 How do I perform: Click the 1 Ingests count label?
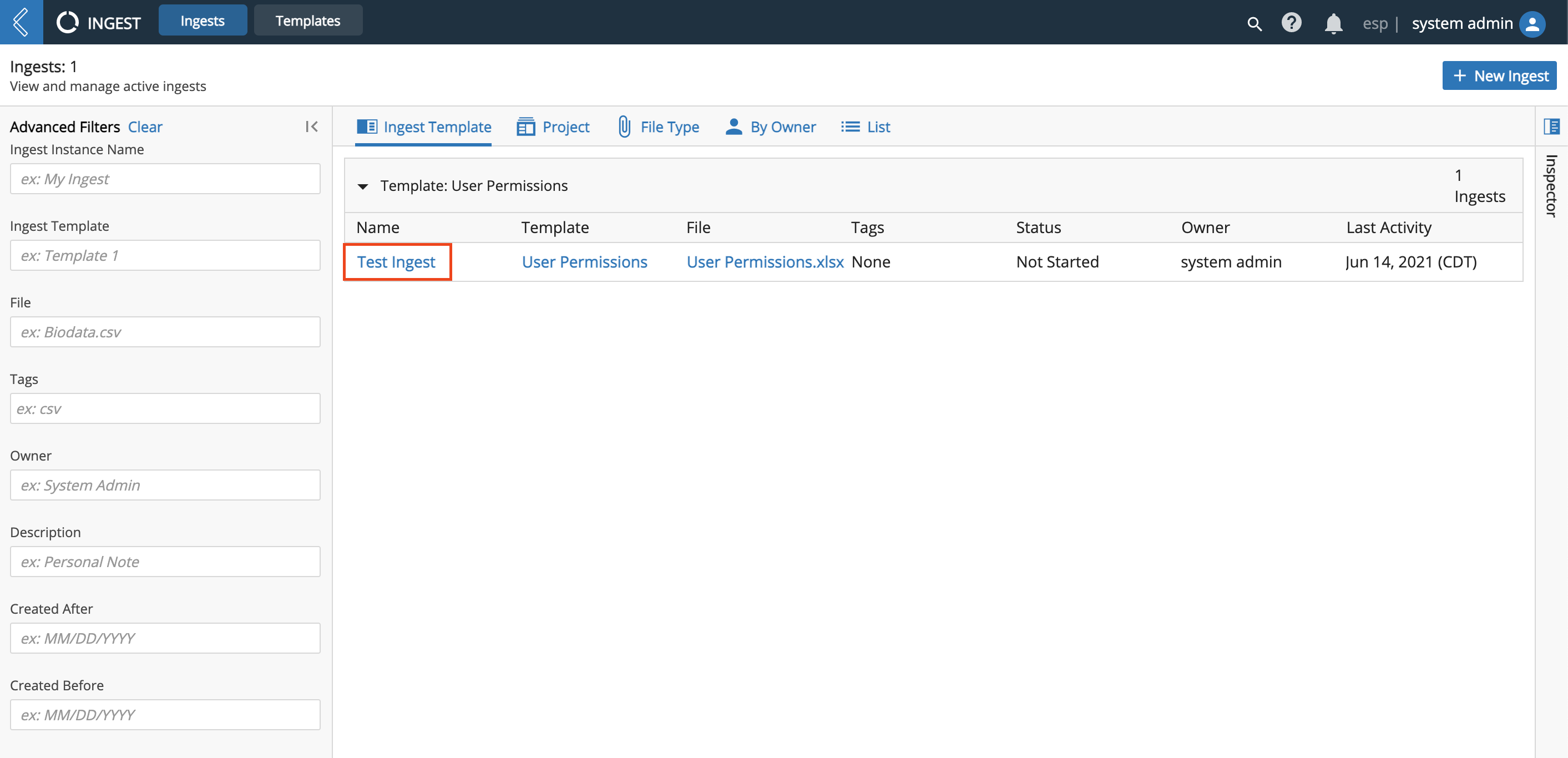(1479, 186)
